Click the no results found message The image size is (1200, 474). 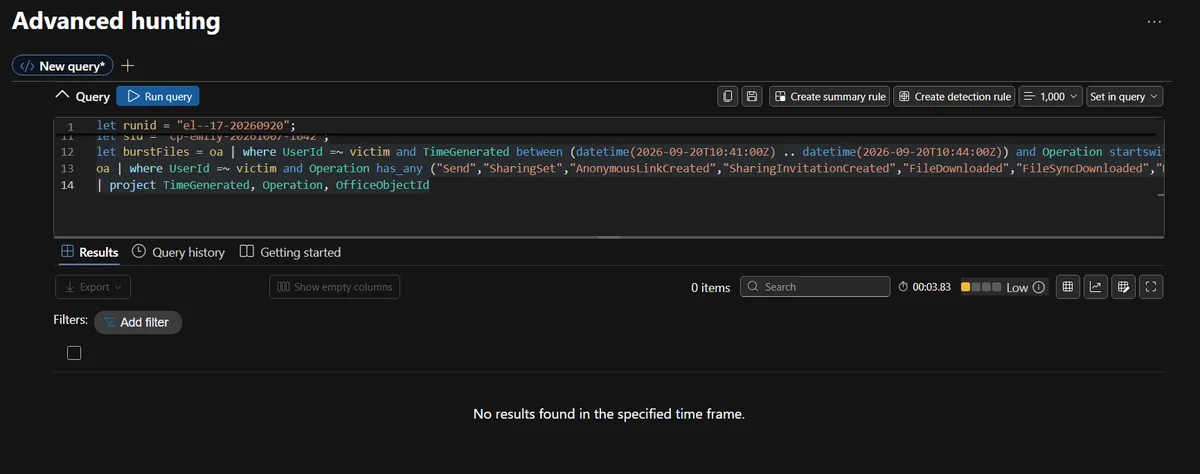point(609,413)
